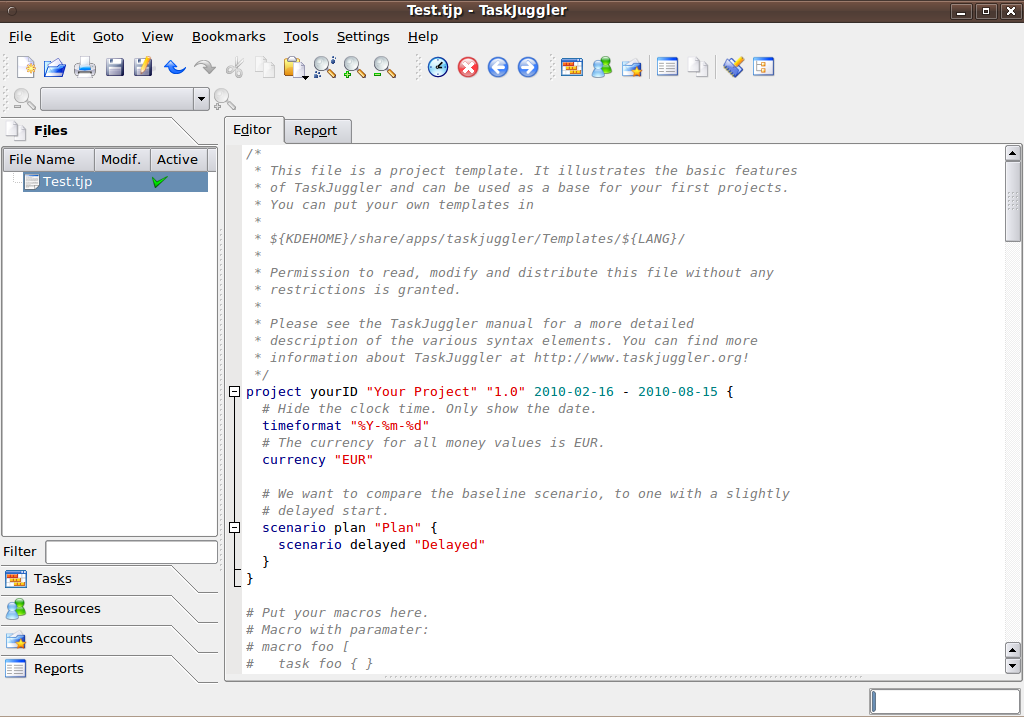Screen dimensions: 1024x717
Task: Collapse the scenario plan code block
Action: [235, 527]
